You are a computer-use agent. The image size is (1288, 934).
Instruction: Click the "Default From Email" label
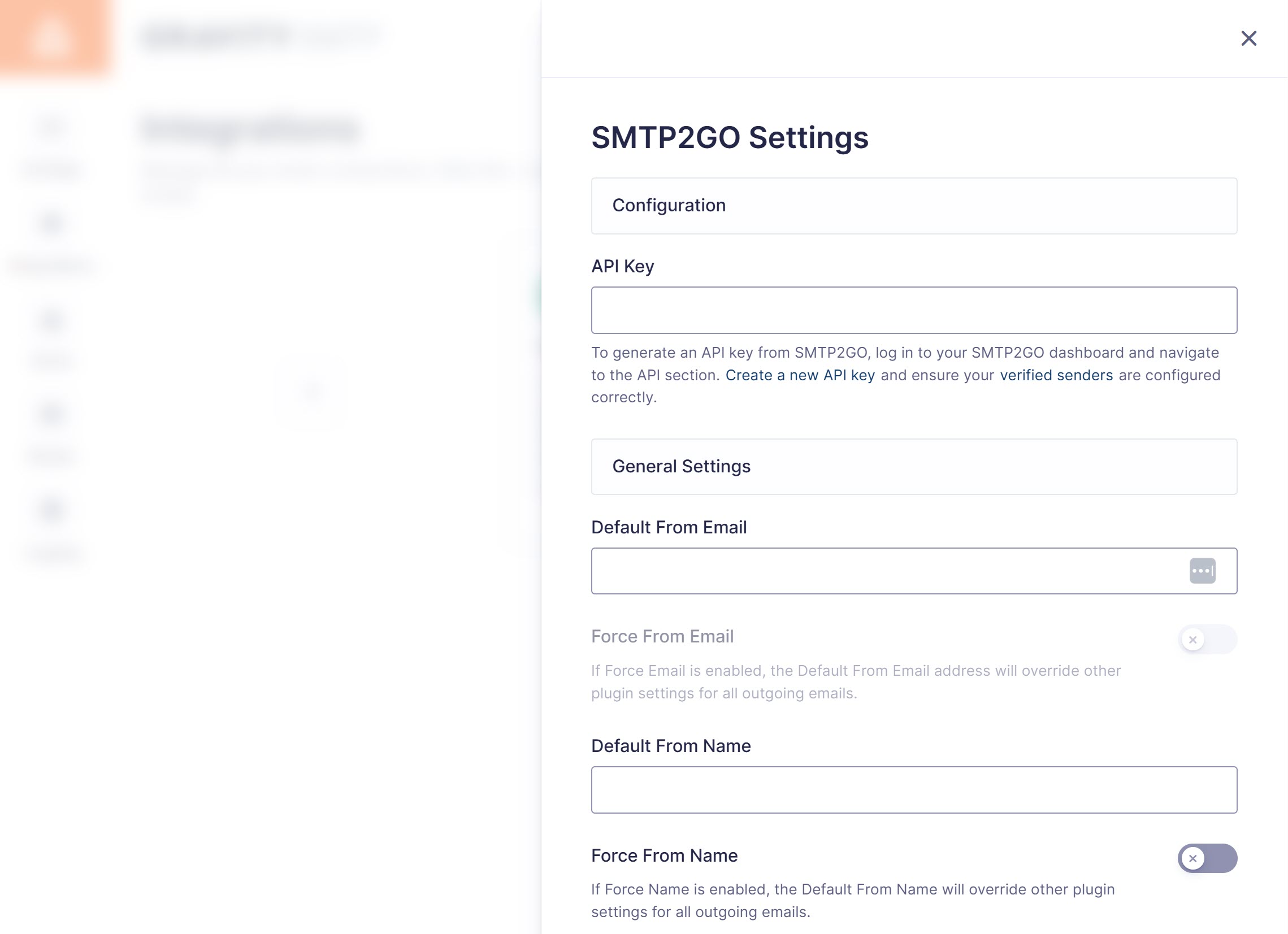coord(669,528)
